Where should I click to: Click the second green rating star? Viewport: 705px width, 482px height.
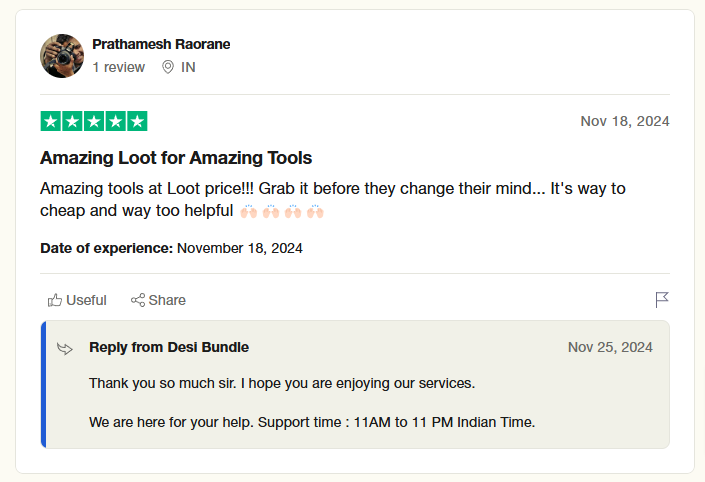(73, 122)
